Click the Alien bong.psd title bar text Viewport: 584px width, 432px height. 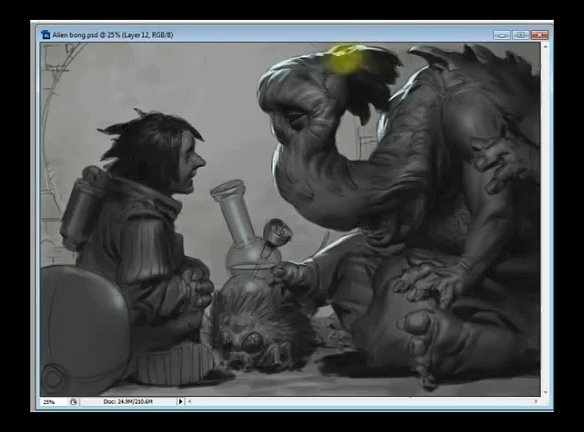pyautogui.click(x=112, y=35)
